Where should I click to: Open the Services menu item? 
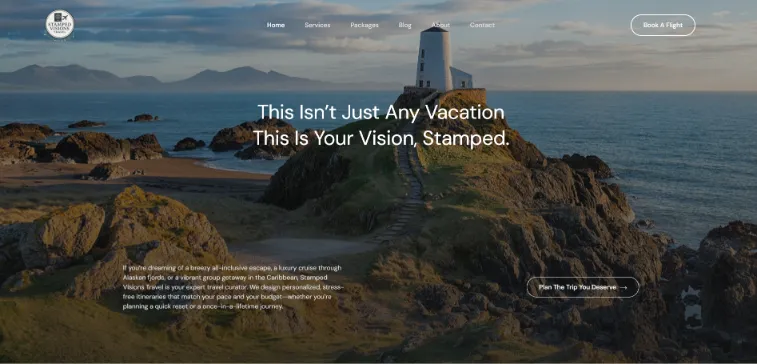point(317,25)
